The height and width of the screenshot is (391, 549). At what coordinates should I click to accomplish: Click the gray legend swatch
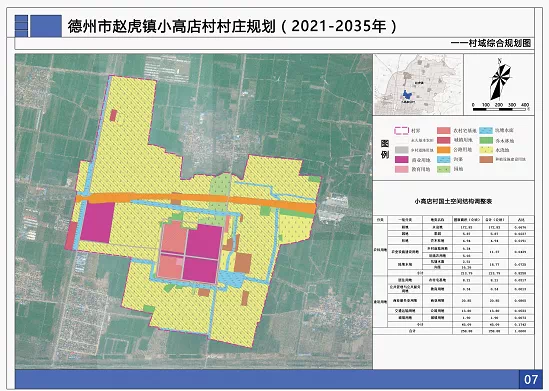[x=402, y=150]
